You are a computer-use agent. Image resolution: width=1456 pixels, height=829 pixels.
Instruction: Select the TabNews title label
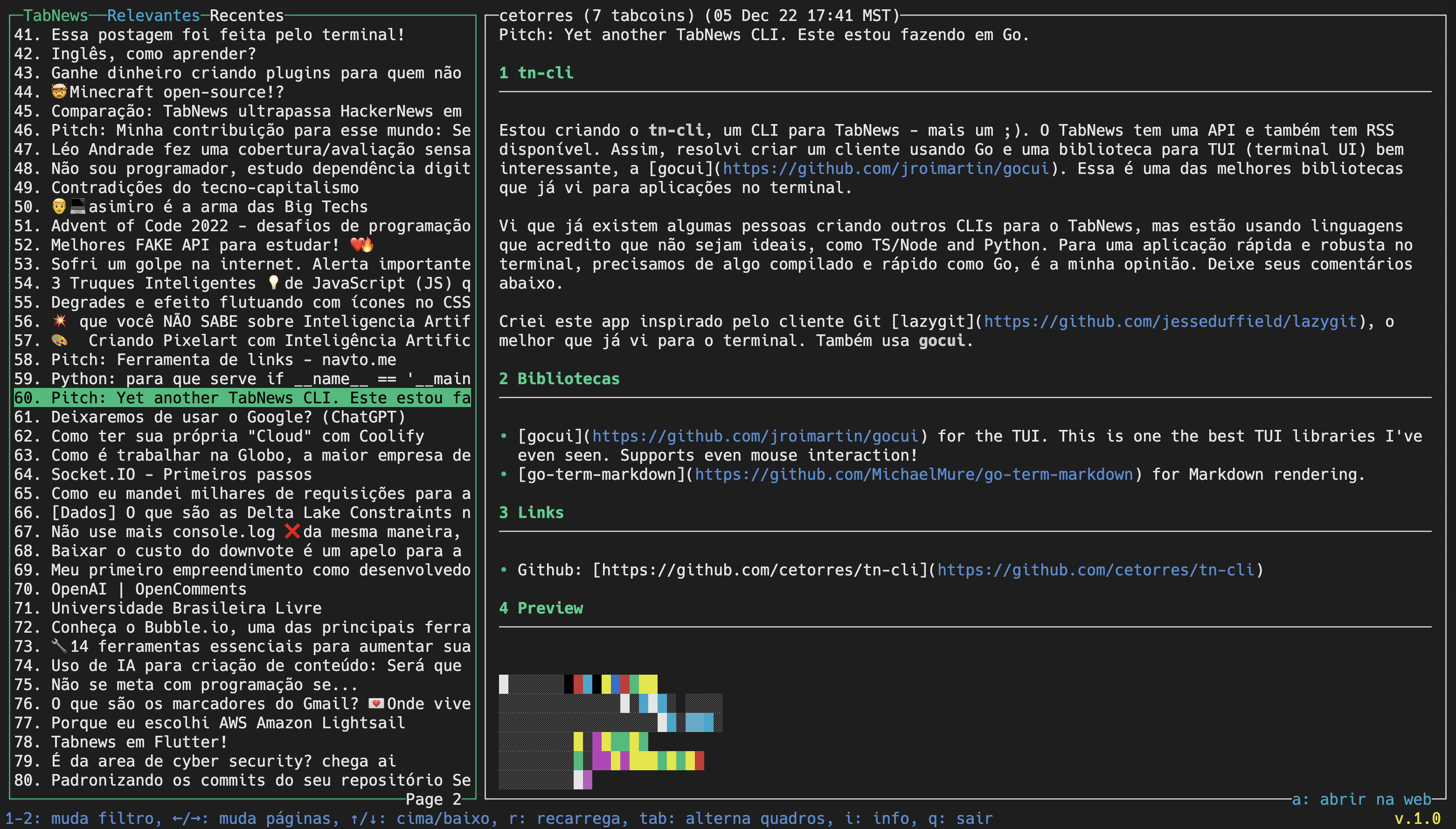(56, 15)
